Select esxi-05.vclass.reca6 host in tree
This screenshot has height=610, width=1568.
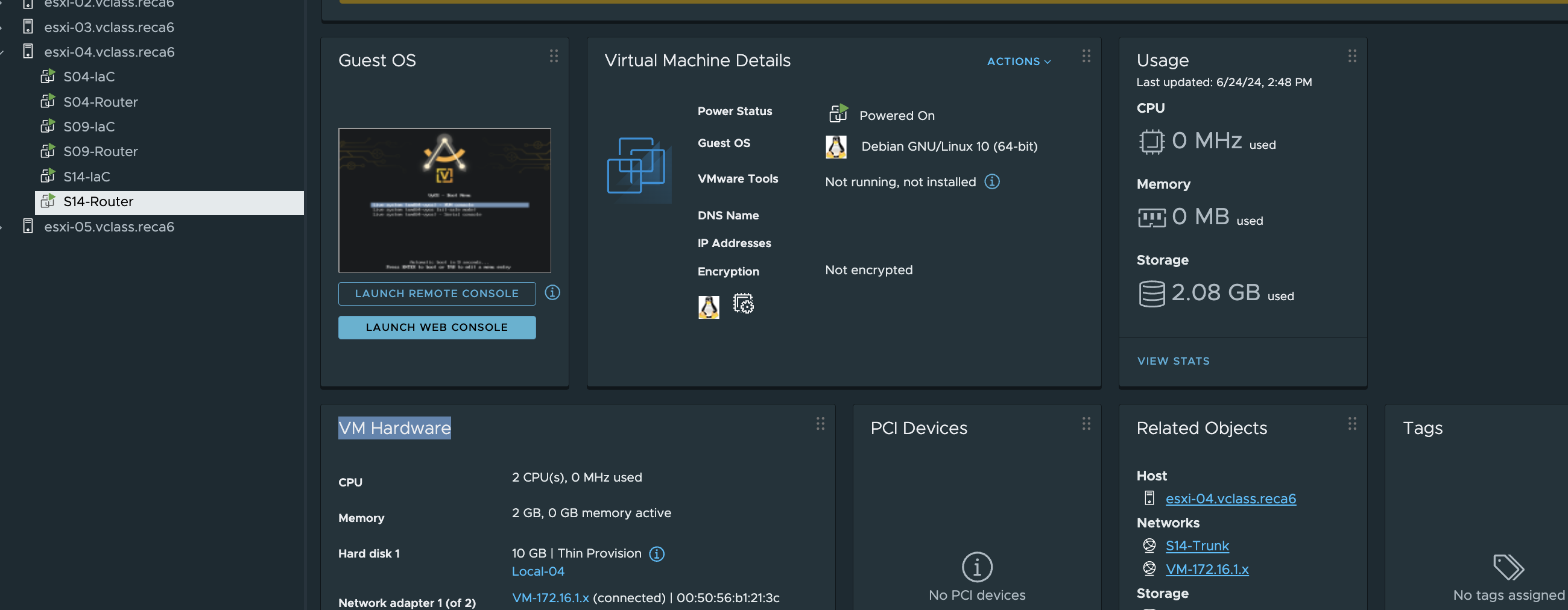coord(109,226)
